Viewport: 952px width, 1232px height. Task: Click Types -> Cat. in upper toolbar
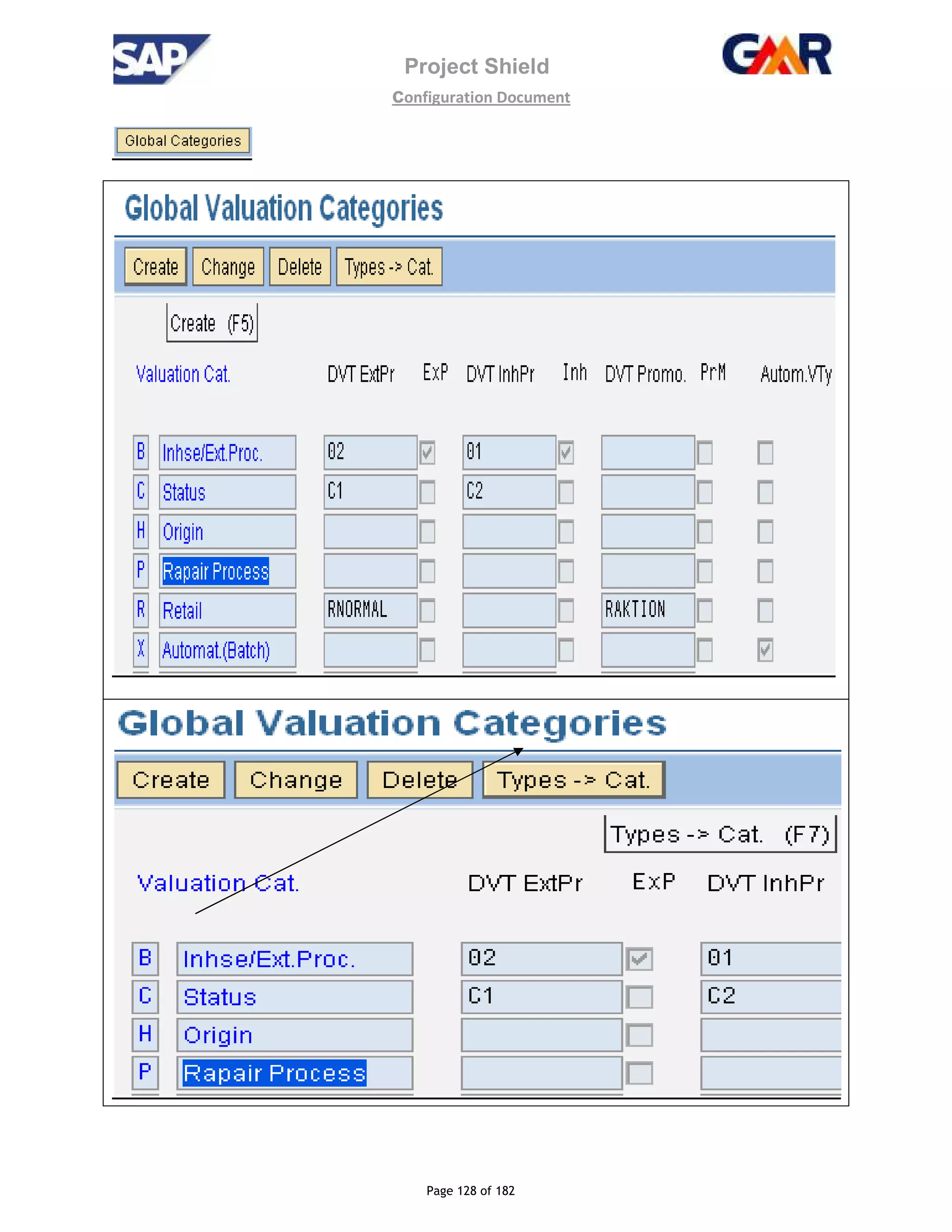[389, 267]
